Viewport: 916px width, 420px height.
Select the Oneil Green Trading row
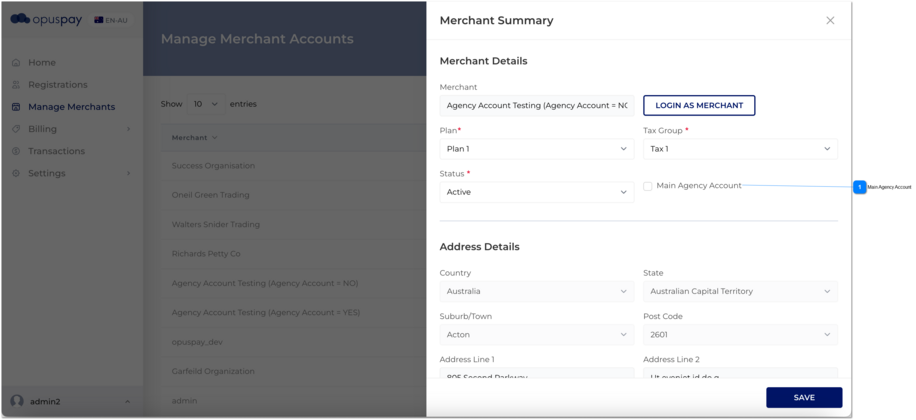293,195
